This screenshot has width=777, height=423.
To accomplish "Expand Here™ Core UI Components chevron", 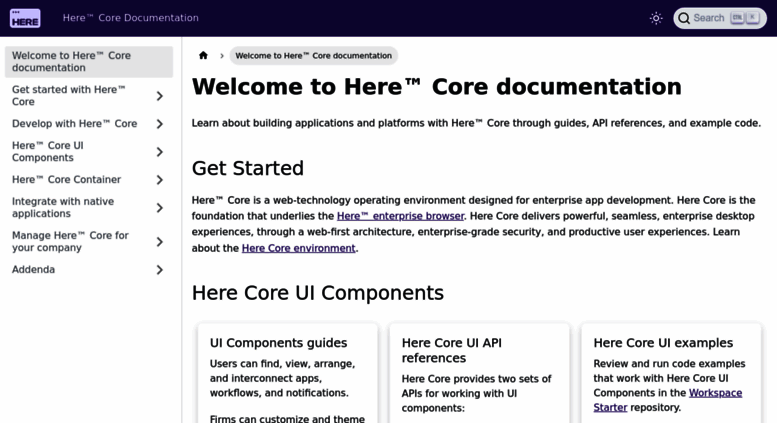I will [160, 152].
